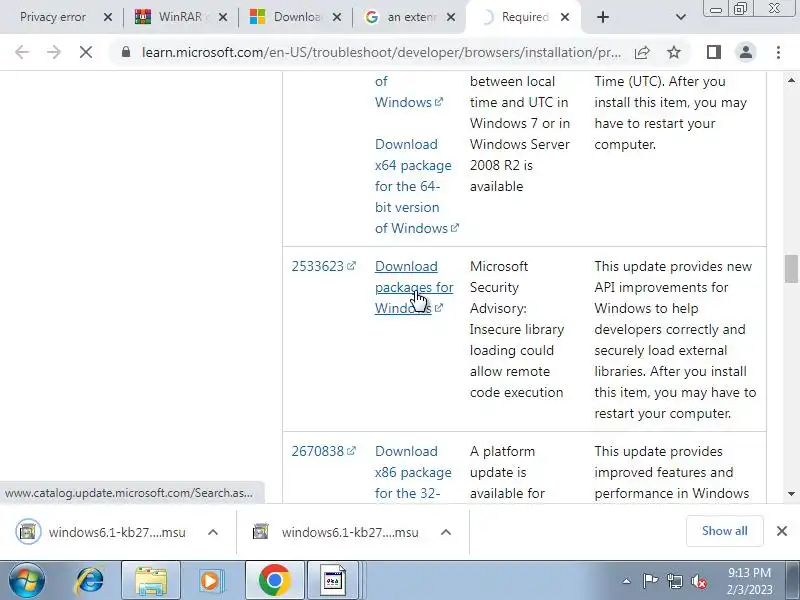Show all downloads
The height and width of the screenshot is (600, 800).
click(724, 531)
